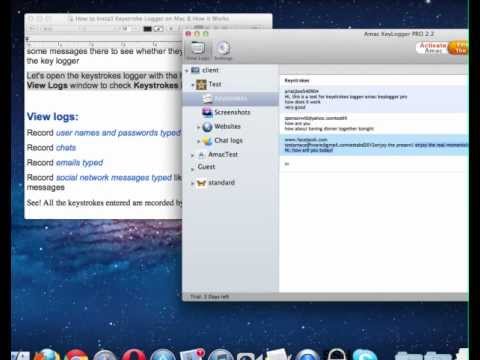The image size is (480, 360).
Task: Select the AmacTest user icon
Action: (x=201, y=155)
